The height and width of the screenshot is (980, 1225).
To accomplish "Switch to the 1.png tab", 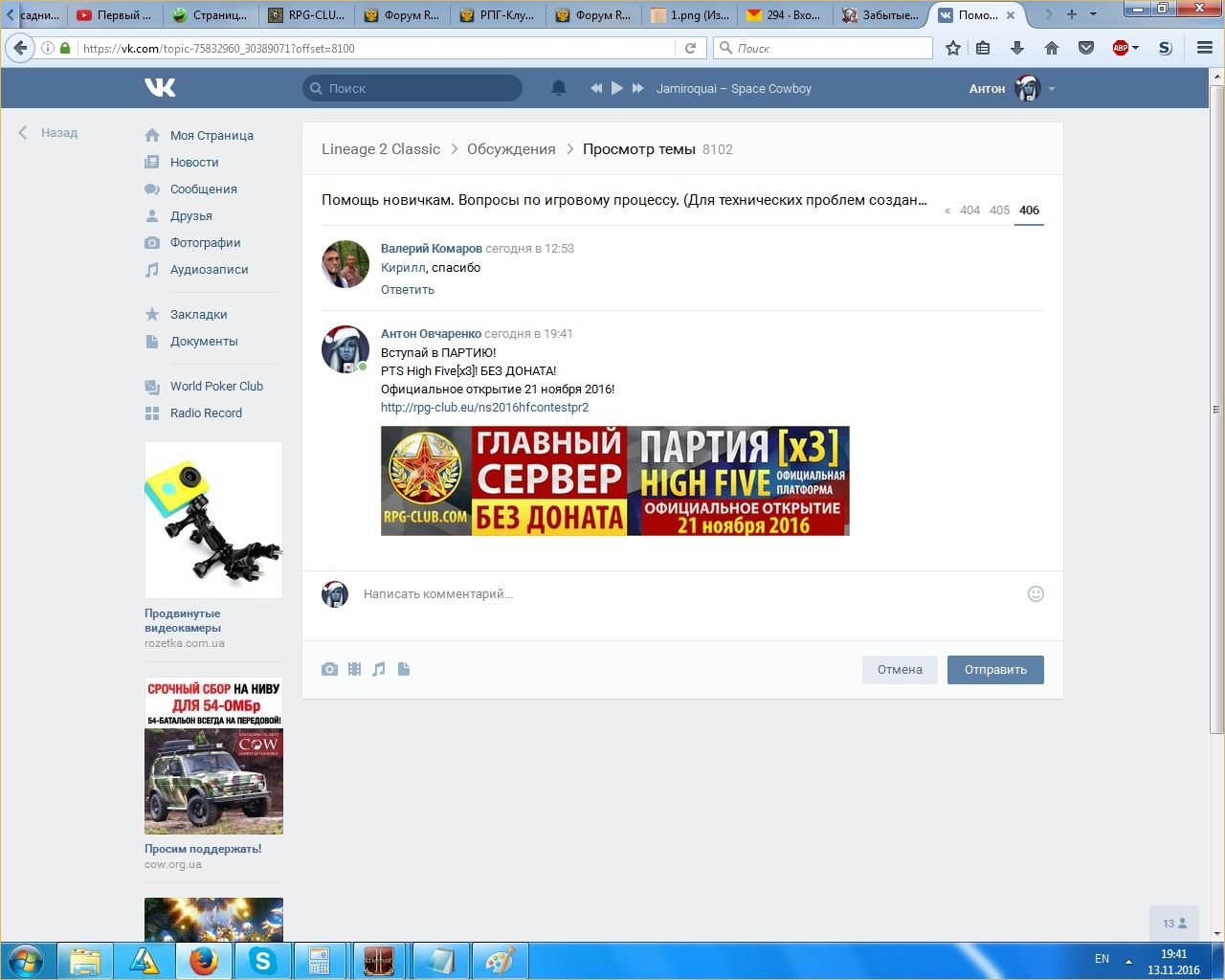I will (x=690, y=14).
